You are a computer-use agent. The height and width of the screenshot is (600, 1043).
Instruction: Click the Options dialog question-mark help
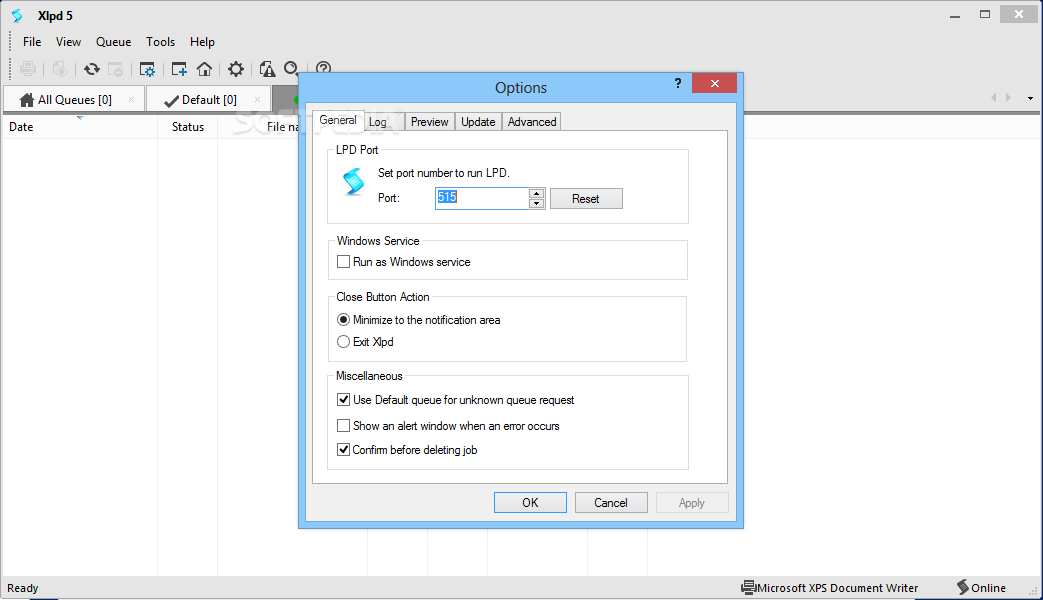tap(678, 83)
